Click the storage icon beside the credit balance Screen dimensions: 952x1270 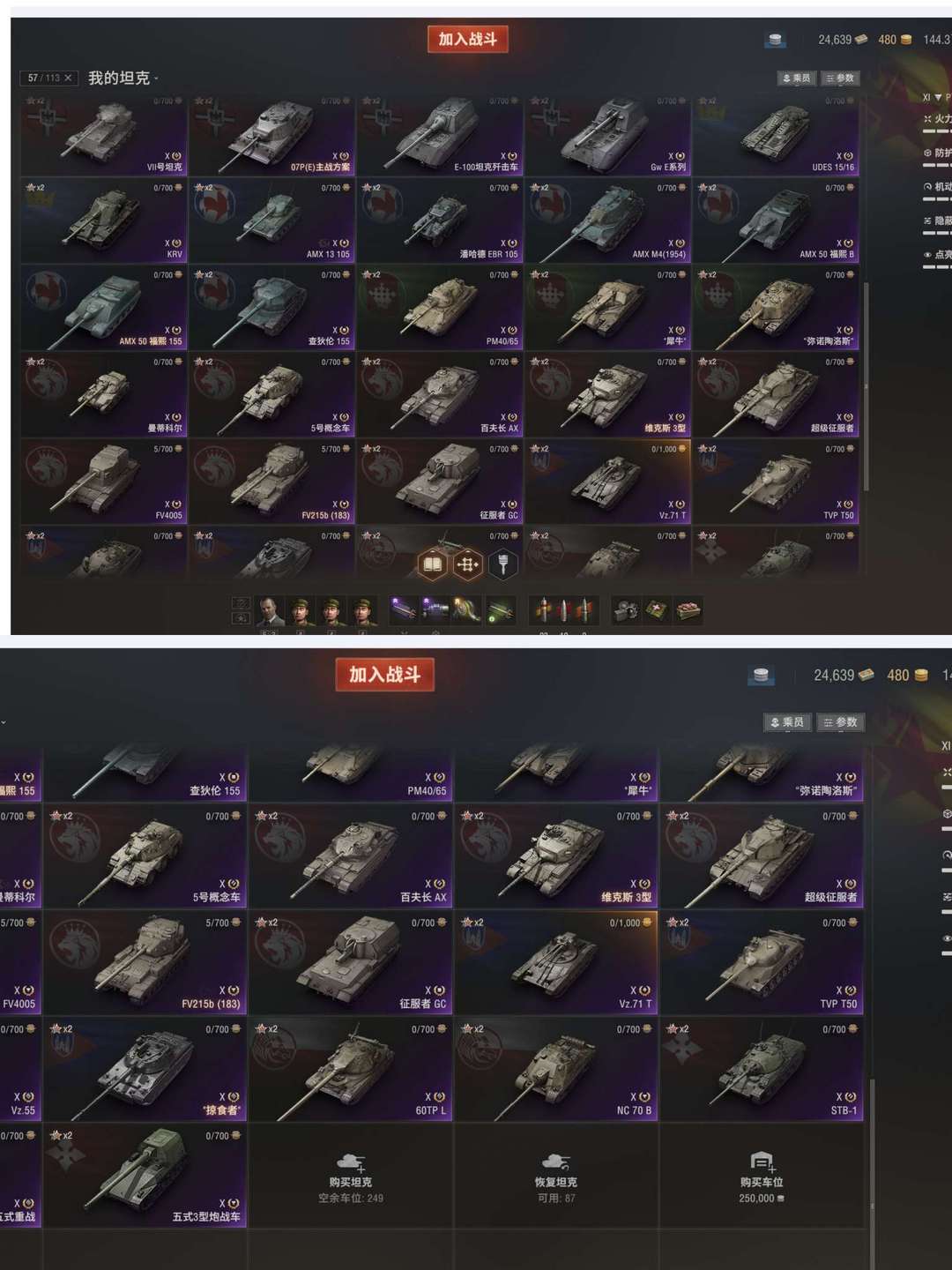775,40
